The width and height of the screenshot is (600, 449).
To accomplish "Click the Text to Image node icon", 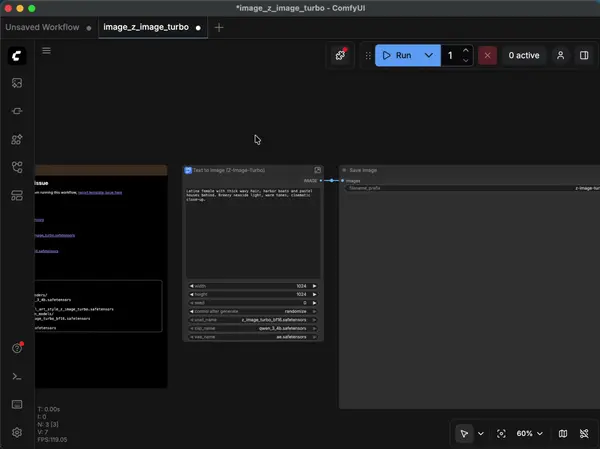I will 188,170.
